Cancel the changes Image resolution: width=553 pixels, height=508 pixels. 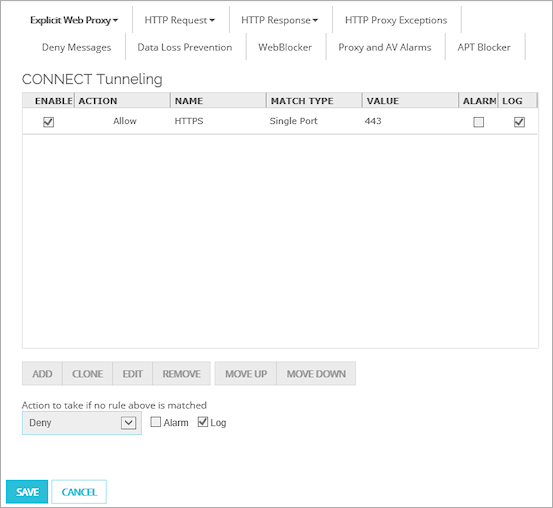click(x=79, y=492)
